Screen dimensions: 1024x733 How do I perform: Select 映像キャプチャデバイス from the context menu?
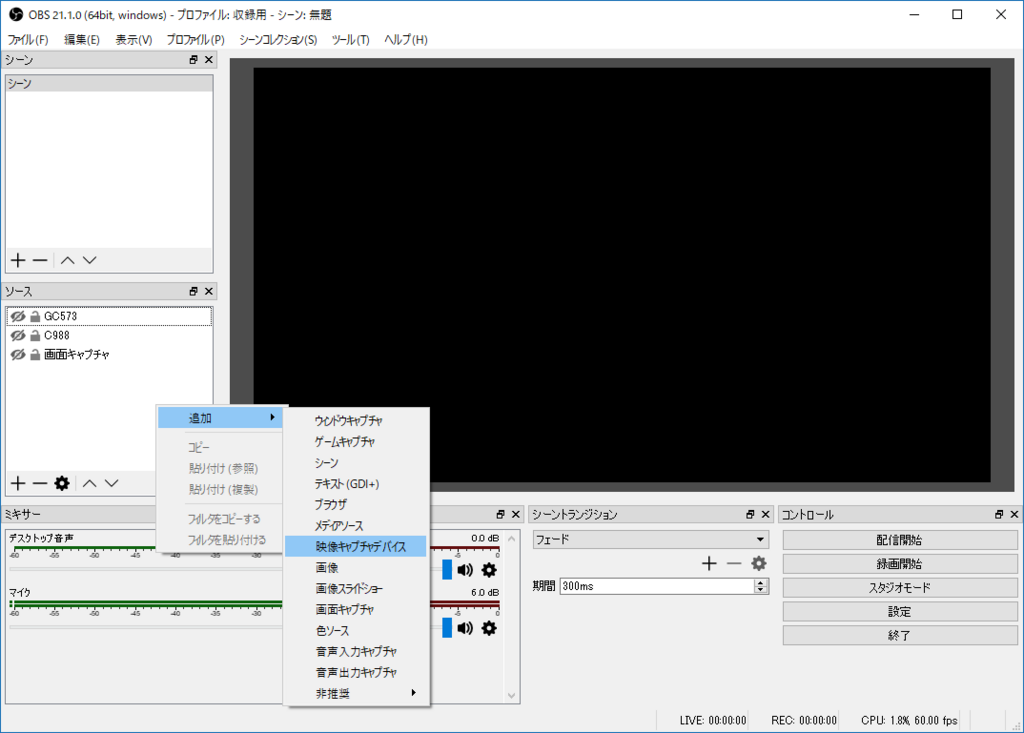pos(356,544)
